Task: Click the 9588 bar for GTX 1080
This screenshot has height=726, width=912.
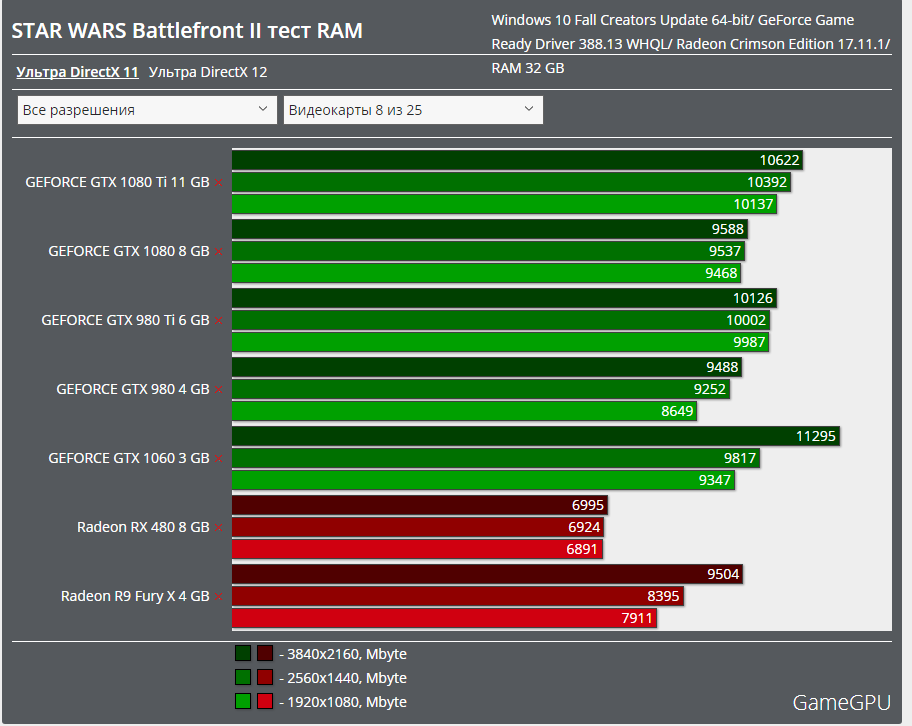Action: 490,229
